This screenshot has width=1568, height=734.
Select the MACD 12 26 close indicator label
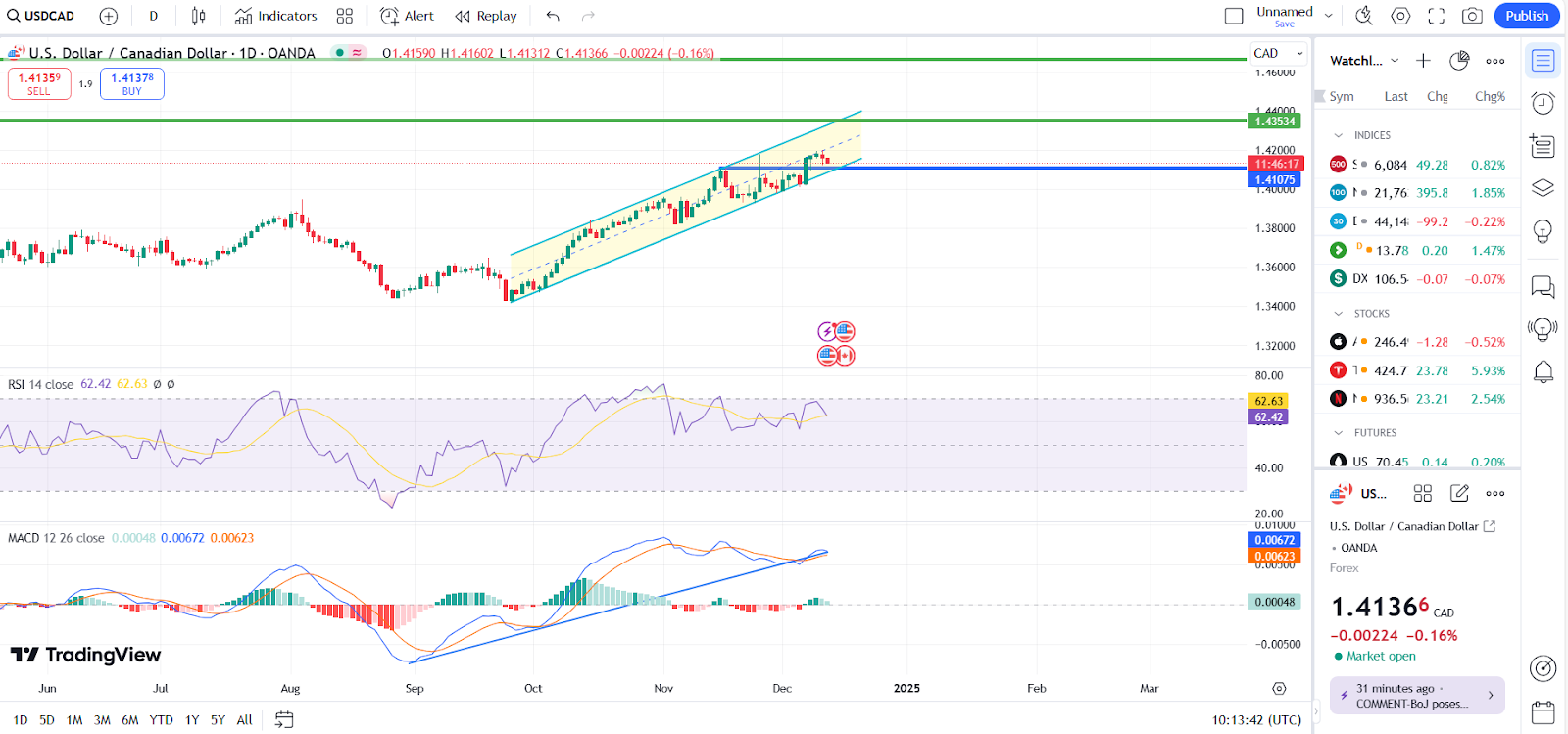56,538
